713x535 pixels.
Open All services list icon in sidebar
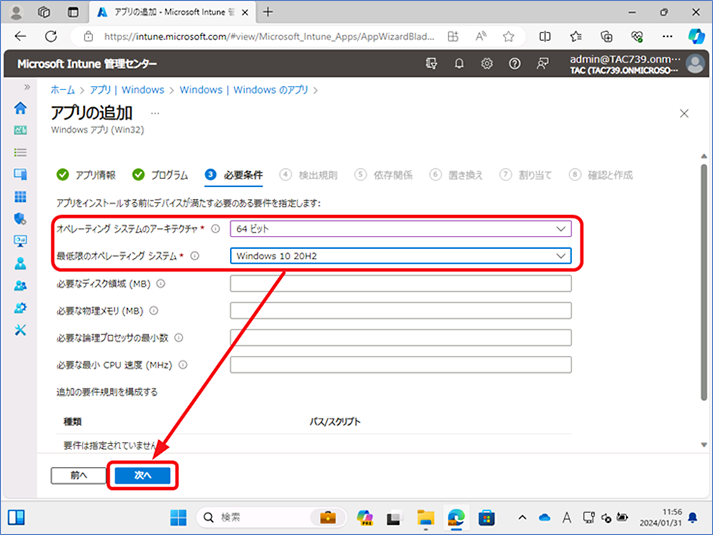click(20, 152)
